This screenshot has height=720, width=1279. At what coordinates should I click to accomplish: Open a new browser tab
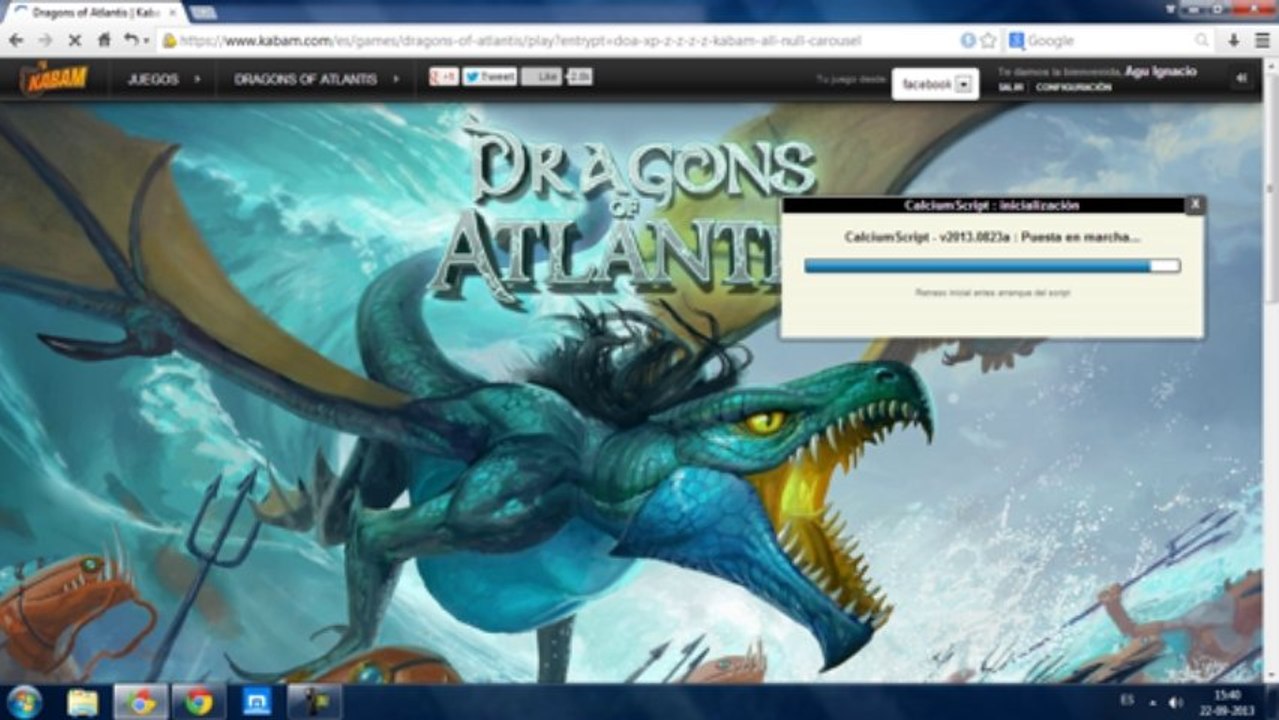coord(203,13)
